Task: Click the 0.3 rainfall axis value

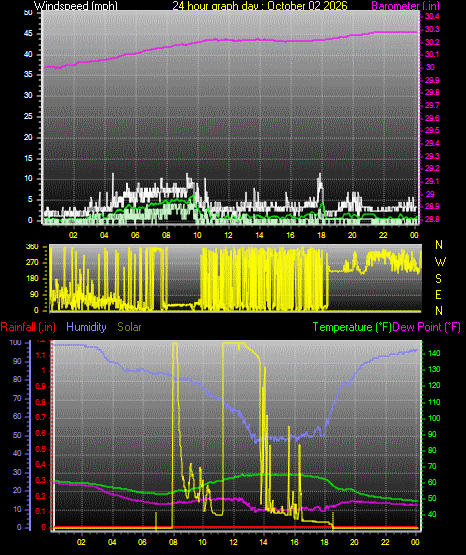Action: [41, 480]
